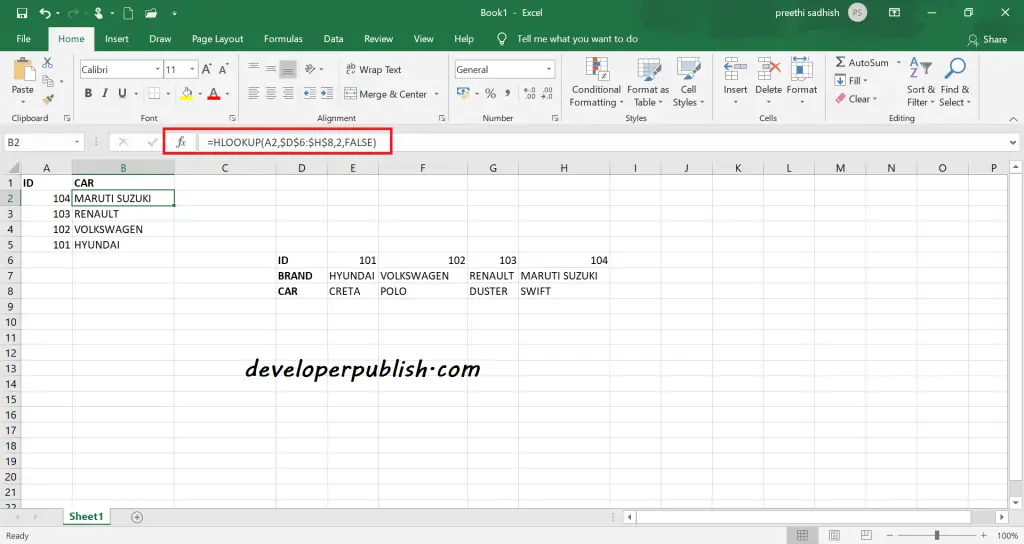Switch to the Insert tab
The width and height of the screenshot is (1024, 544).
coord(116,39)
